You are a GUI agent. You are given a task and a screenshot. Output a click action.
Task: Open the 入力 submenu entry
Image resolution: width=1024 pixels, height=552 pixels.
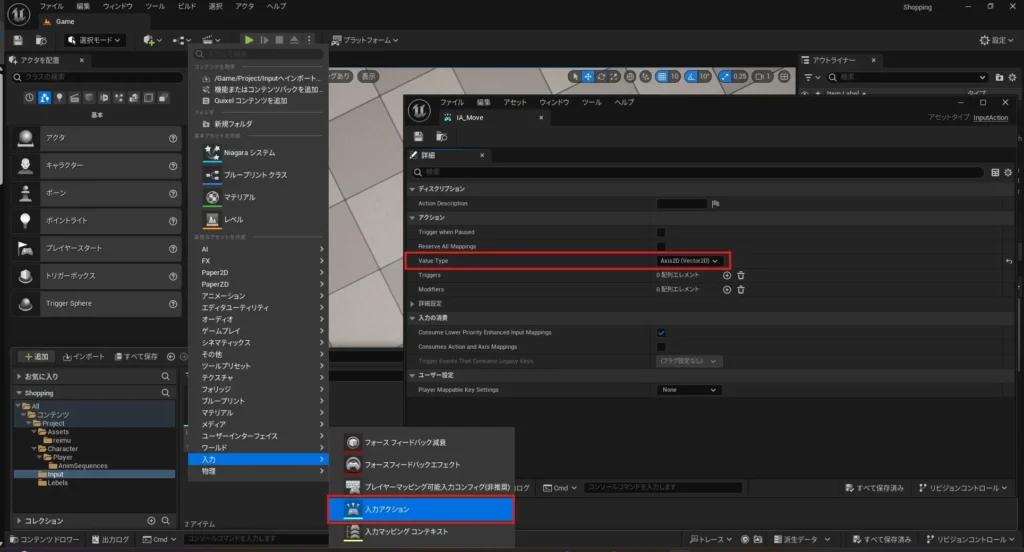tap(258, 460)
